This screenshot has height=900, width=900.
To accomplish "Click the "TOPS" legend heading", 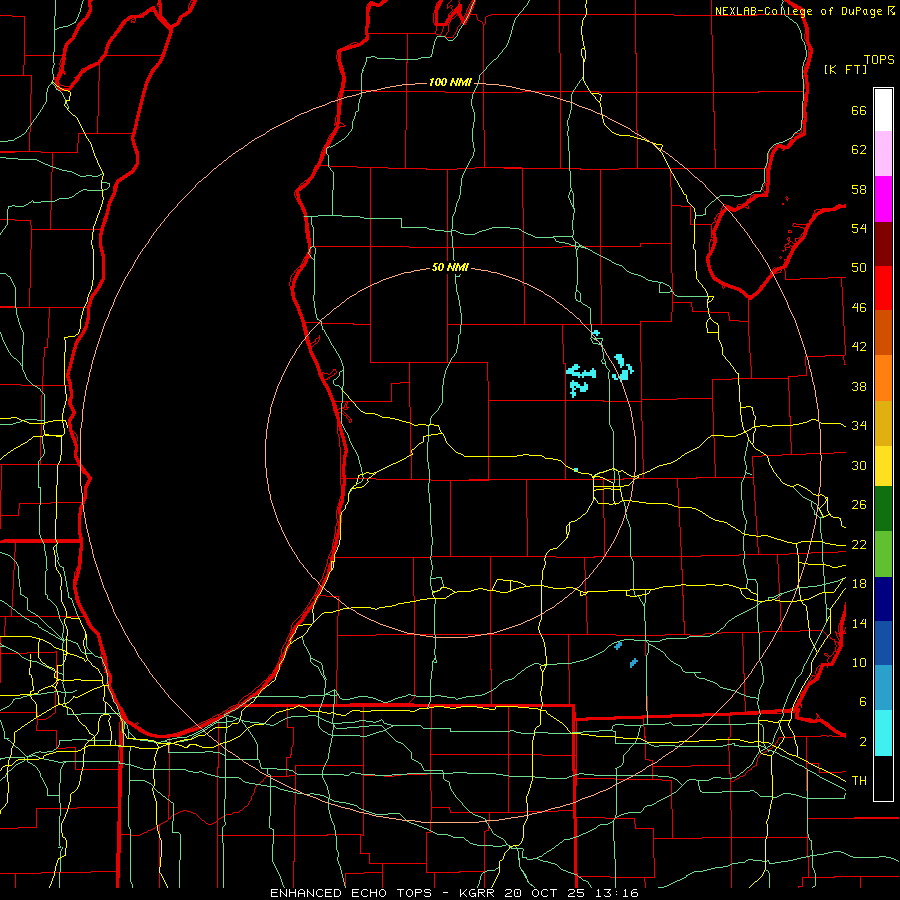I will coord(879,60).
